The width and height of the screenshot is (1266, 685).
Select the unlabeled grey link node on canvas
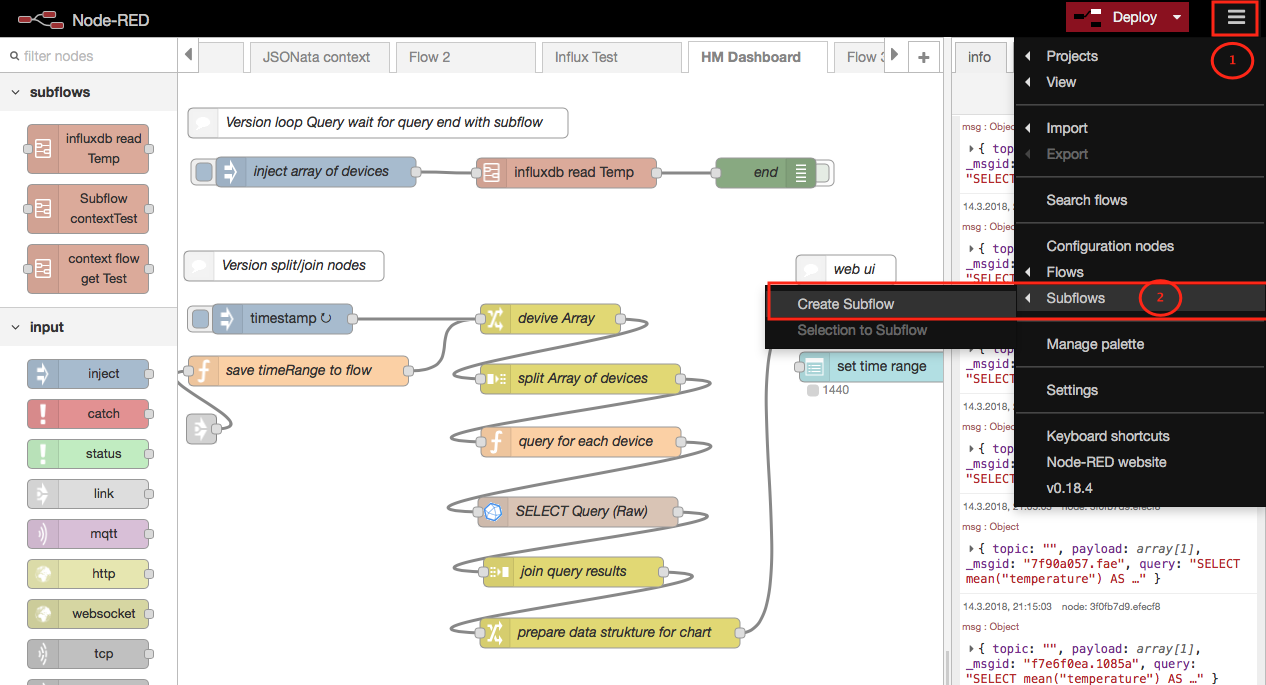tap(201, 429)
